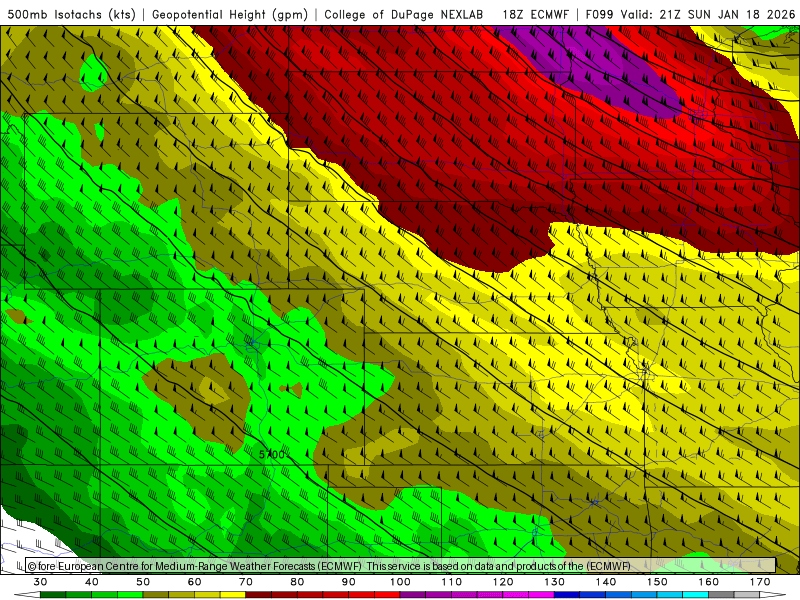Click the '500mb Isotachs (kts)' title text
The width and height of the screenshot is (800, 600).
point(71,14)
